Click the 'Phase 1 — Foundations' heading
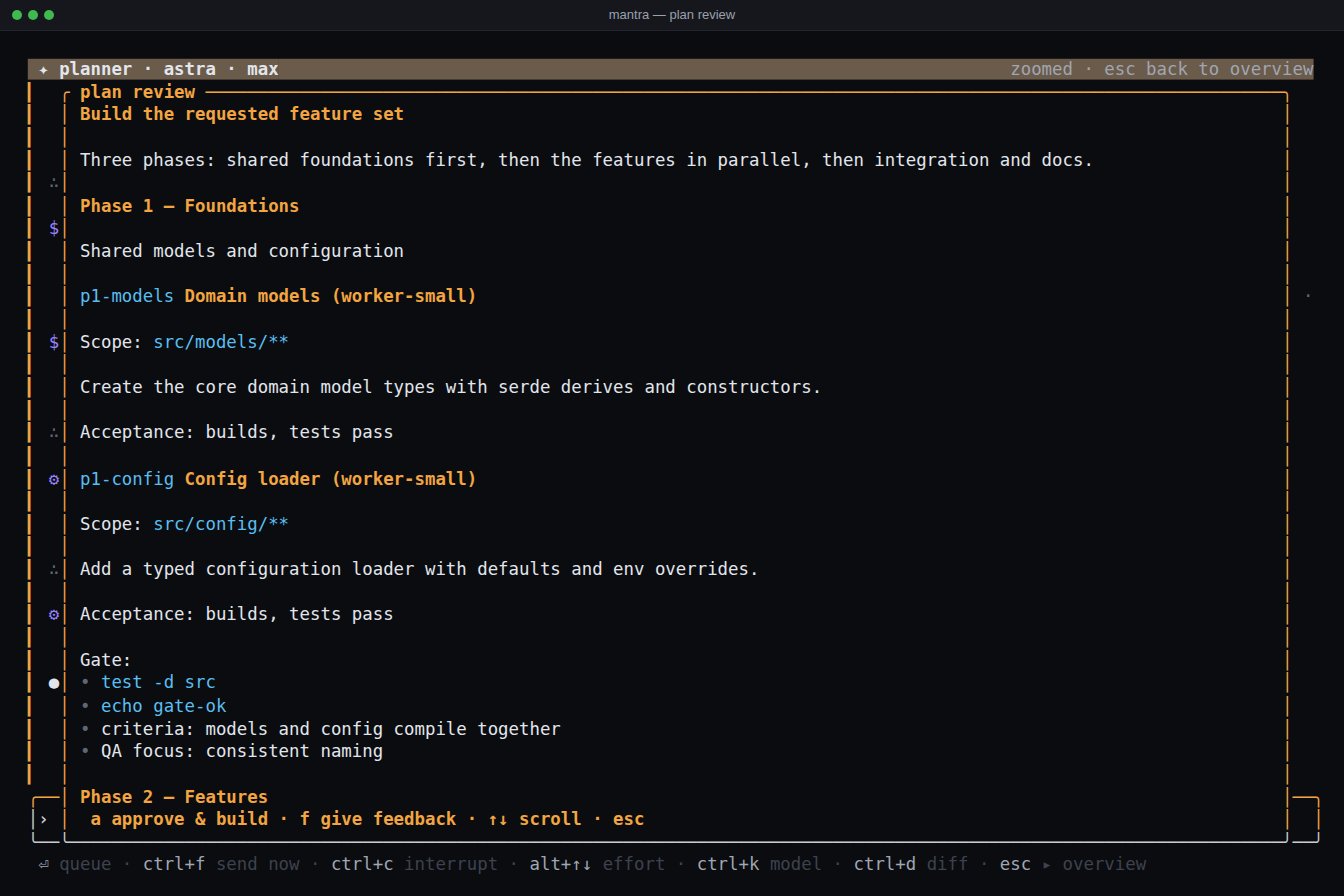 pos(189,206)
